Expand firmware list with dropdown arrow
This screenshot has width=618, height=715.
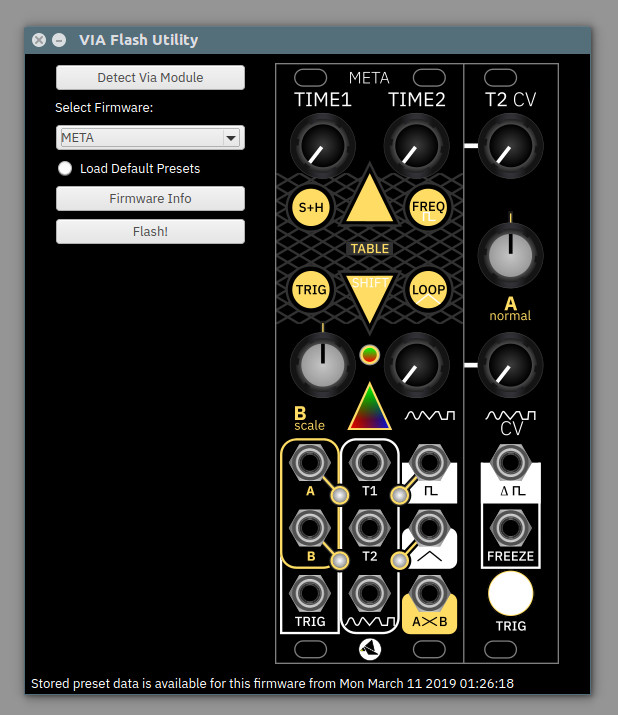231,137
